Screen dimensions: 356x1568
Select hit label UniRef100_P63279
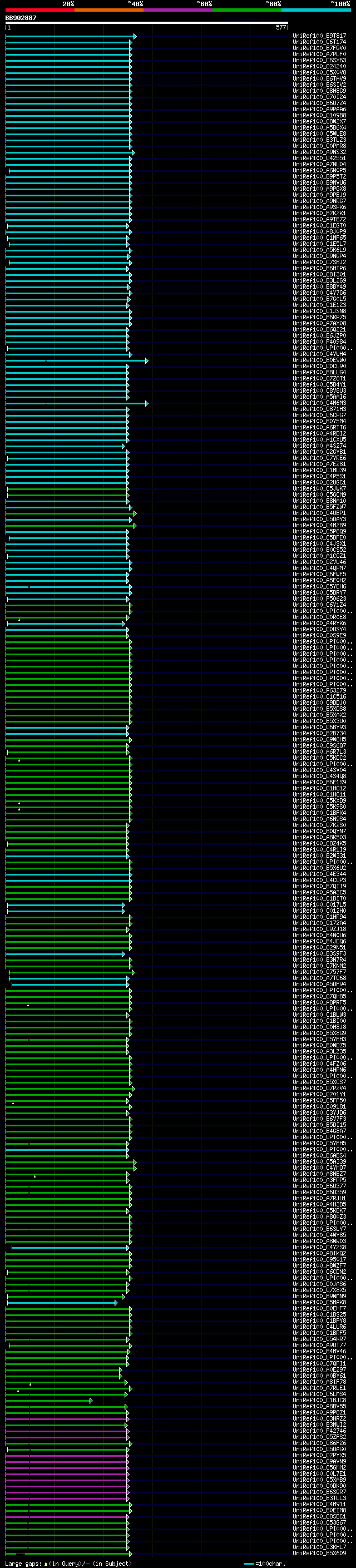point(319,690)
